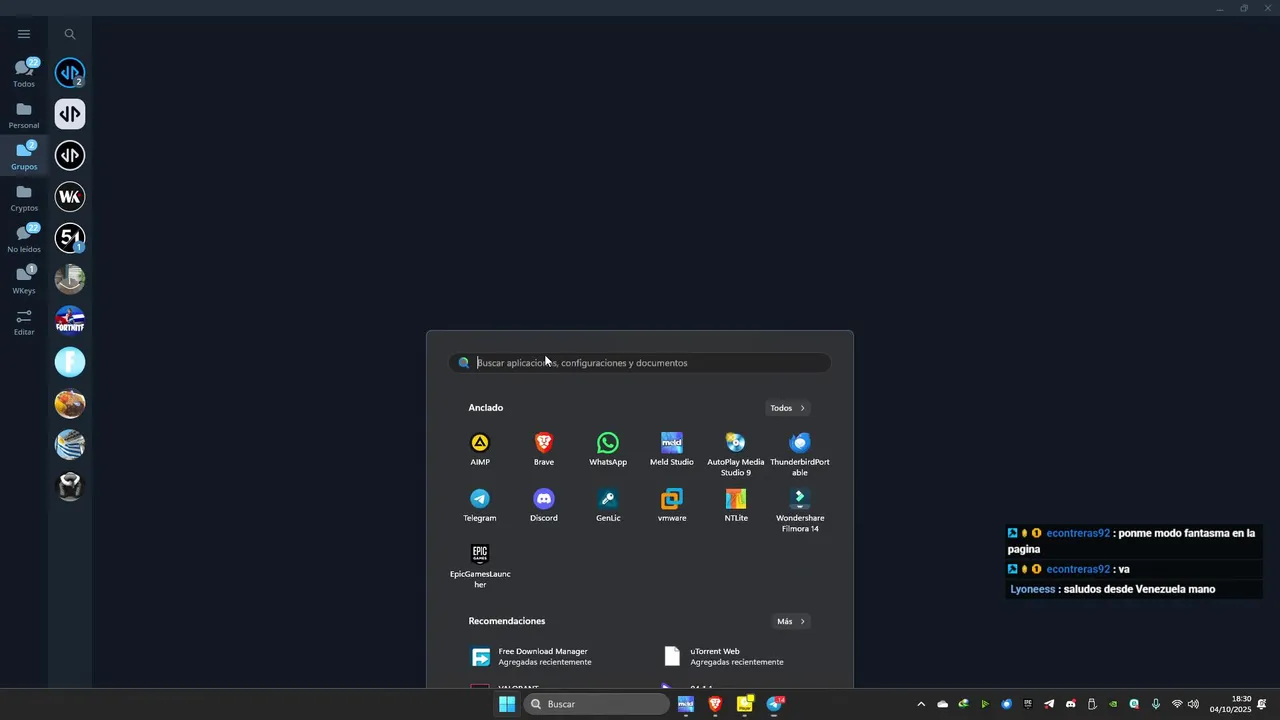Open Meld Studio pinned app
Screen dimensions: 1280x720
pos(672,449)
